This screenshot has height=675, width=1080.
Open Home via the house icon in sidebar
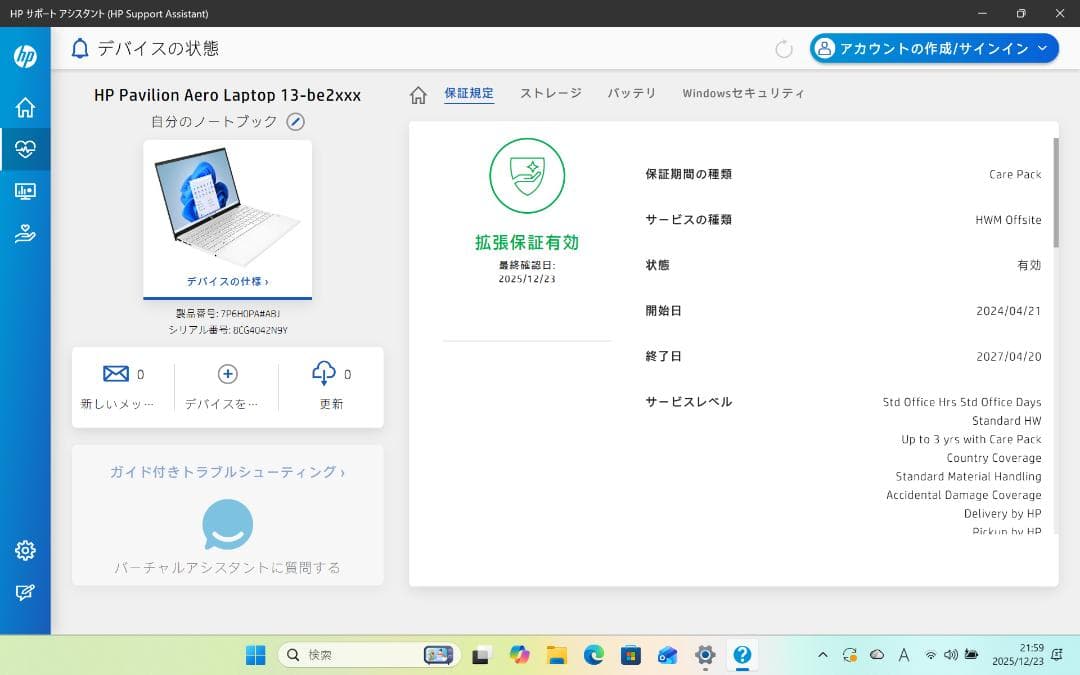25,106
